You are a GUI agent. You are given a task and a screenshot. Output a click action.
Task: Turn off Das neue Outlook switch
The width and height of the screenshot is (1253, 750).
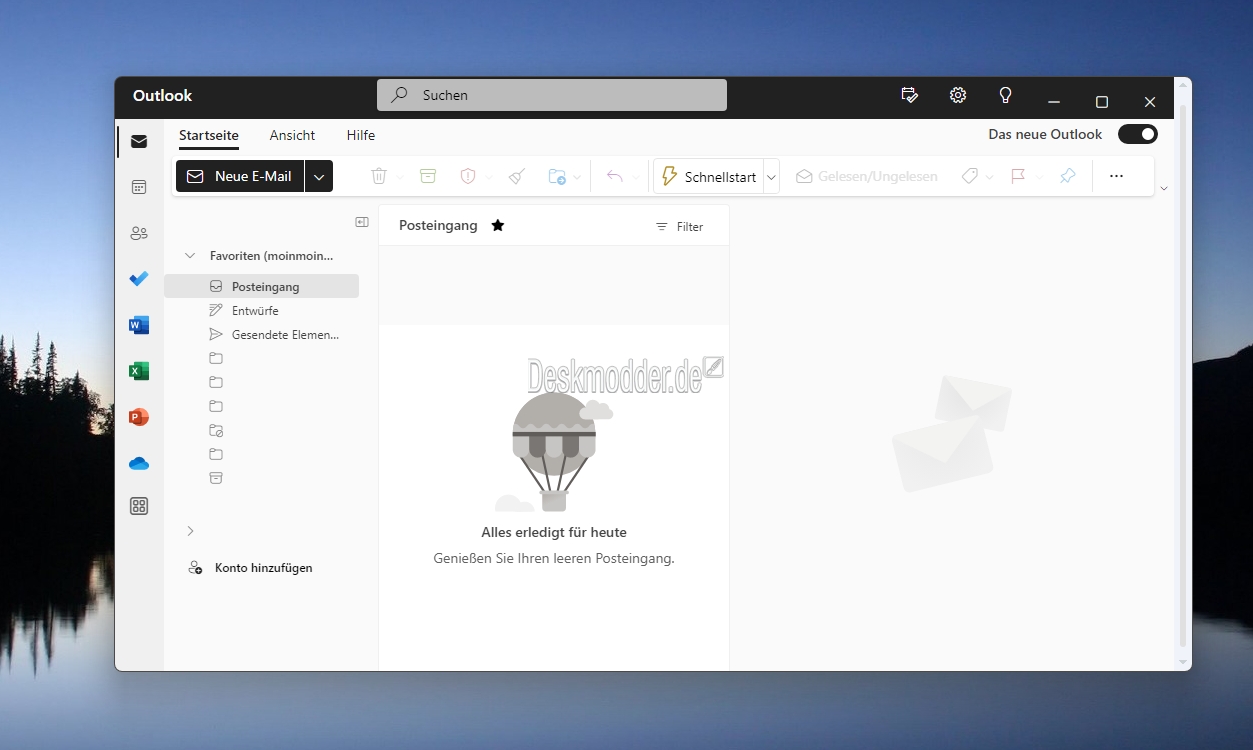[x=1138, y=134]
